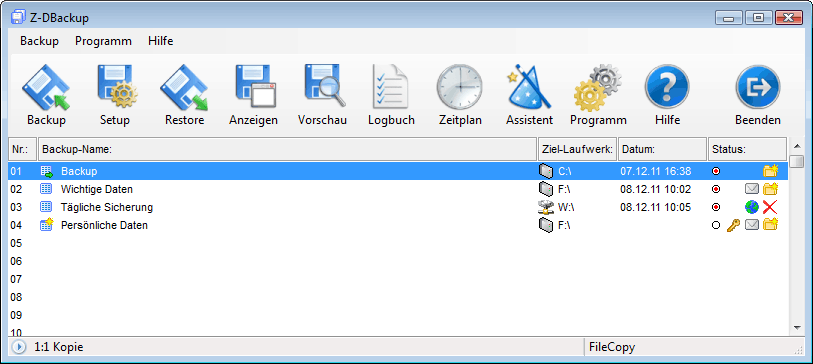Click drive icon in Wichtige Daten row
This screenshot has width=813, height=364.
point(546,189)
